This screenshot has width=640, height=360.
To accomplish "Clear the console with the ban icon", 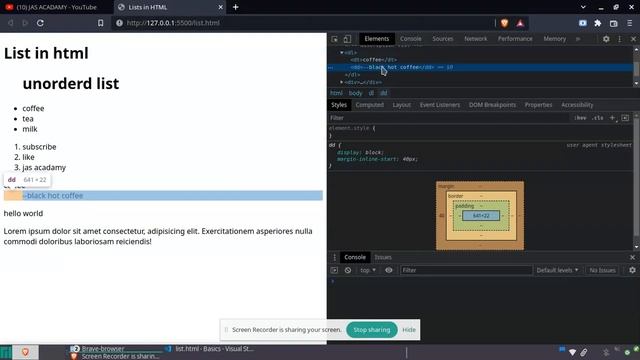I will point(348,270).
